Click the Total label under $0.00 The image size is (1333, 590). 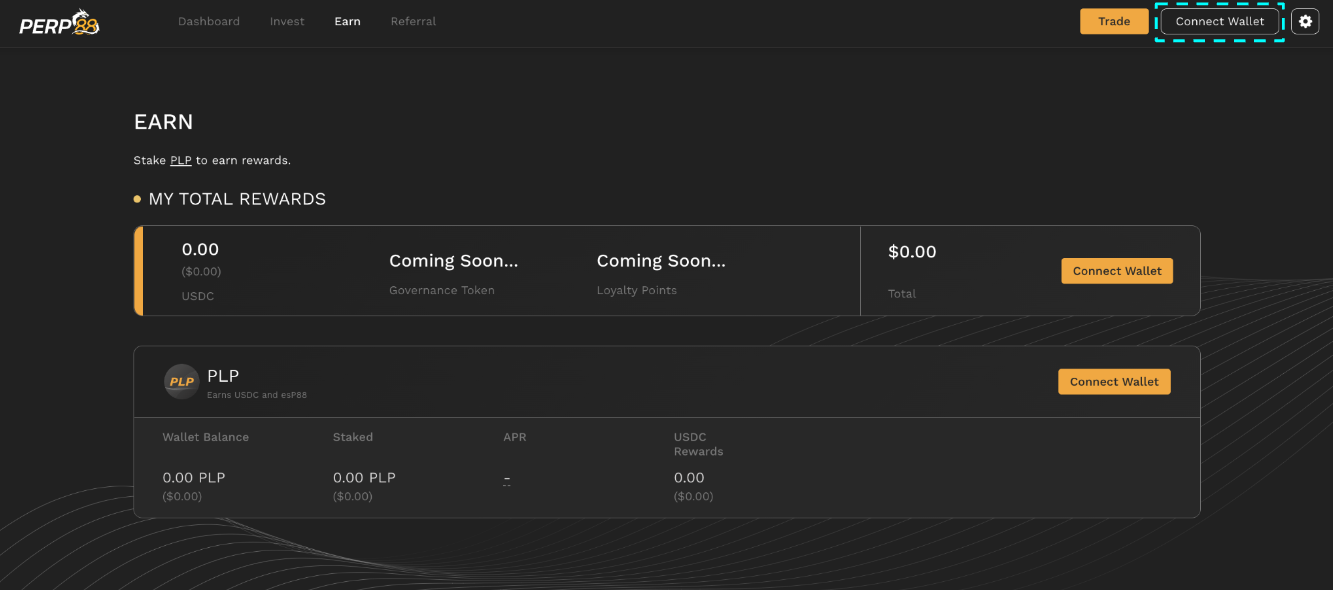[902, 294]
